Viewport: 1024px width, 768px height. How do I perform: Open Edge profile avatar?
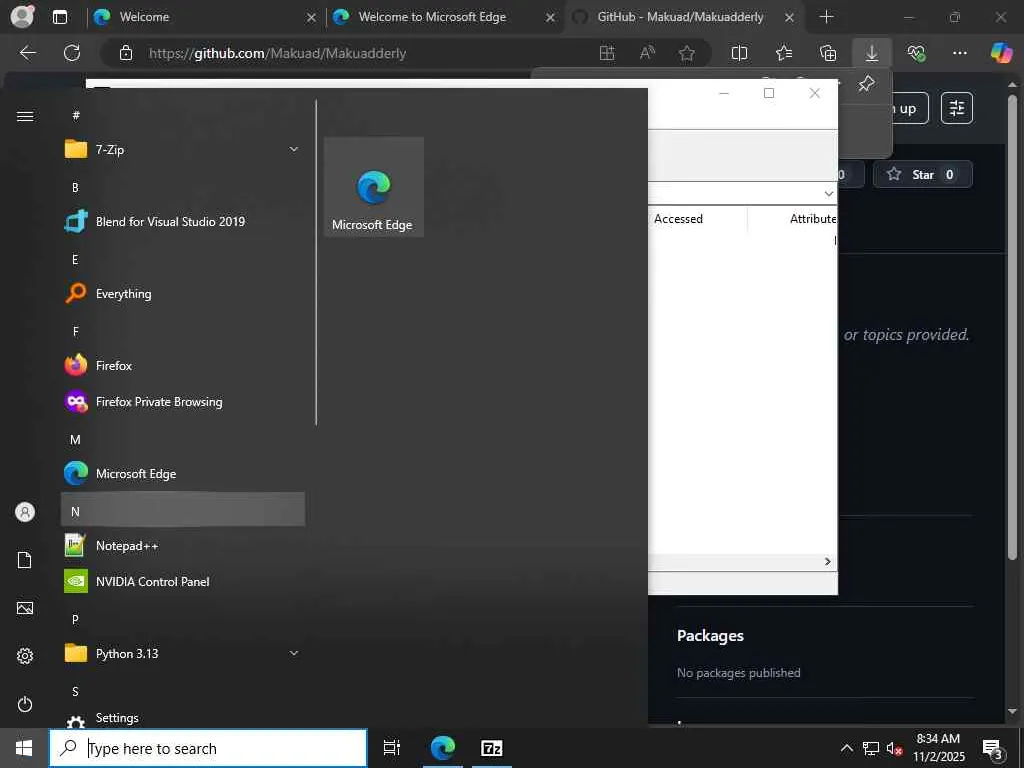[x=22, y=16]
